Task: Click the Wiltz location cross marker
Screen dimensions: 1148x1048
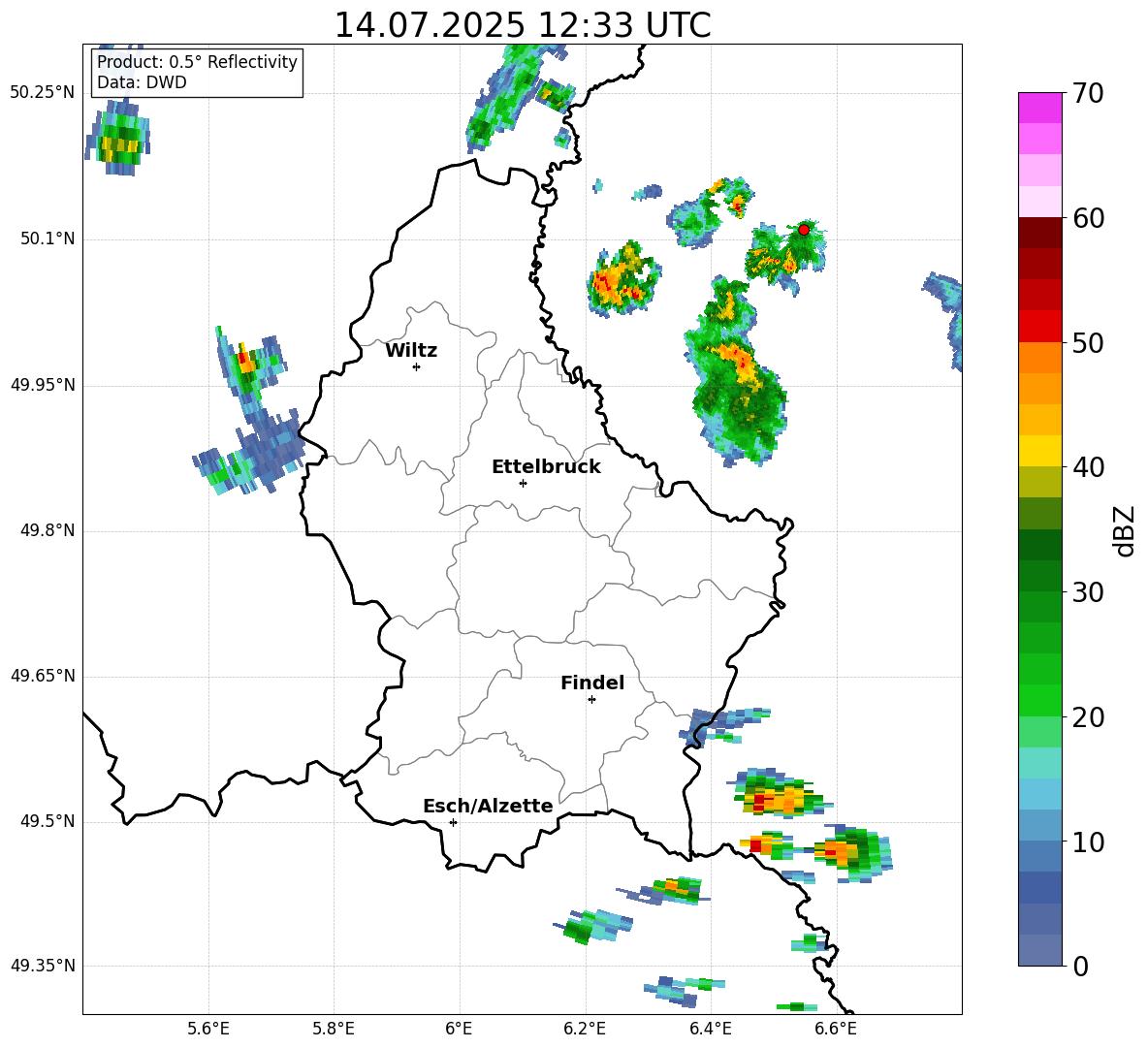Action: [417, 366]
